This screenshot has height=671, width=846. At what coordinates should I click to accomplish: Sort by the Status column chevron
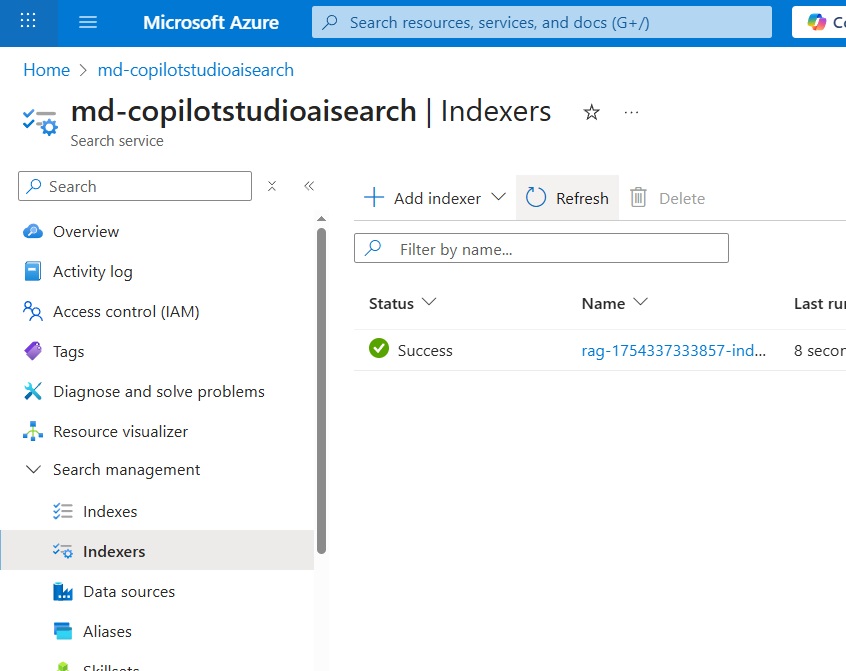click(x=429, y=302)
